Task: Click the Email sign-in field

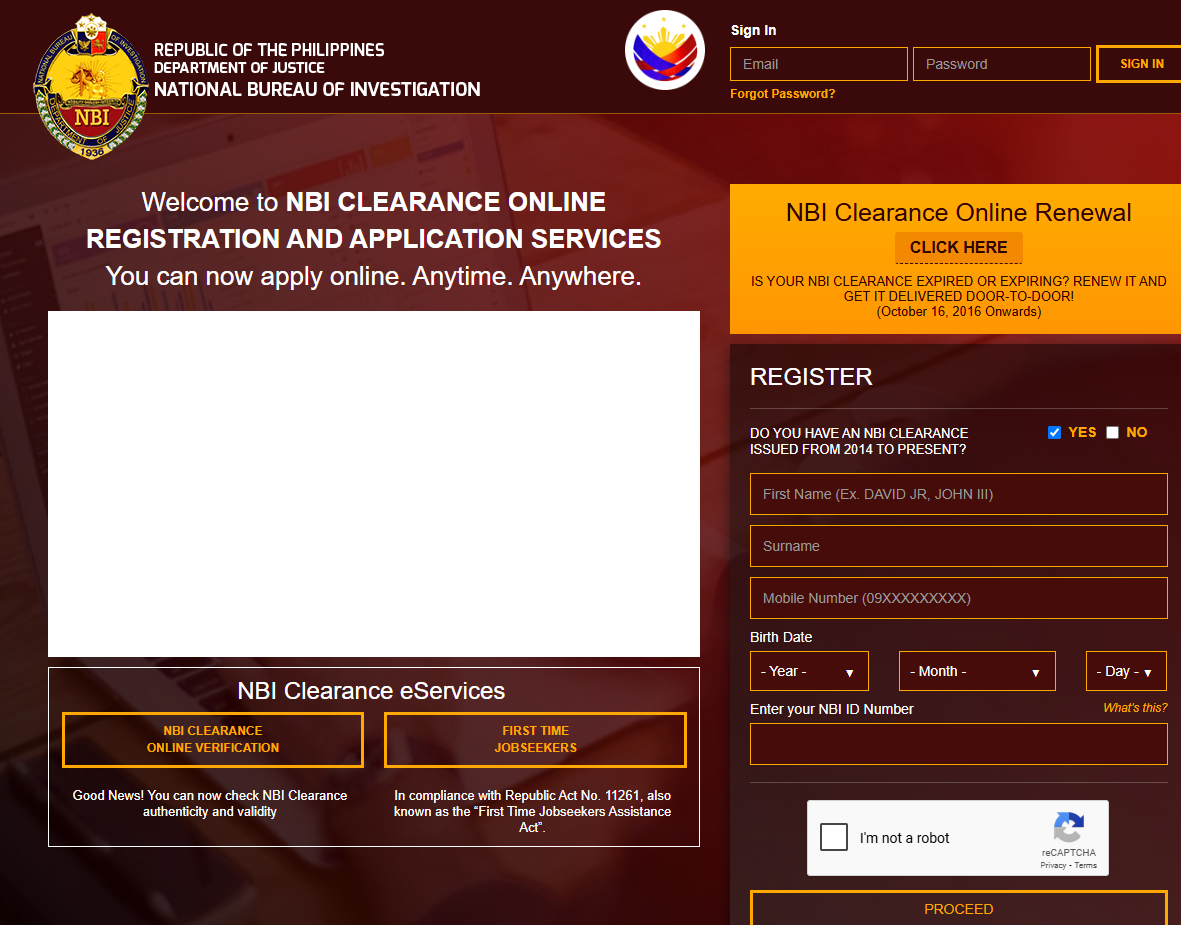Action: pos(818,63)
